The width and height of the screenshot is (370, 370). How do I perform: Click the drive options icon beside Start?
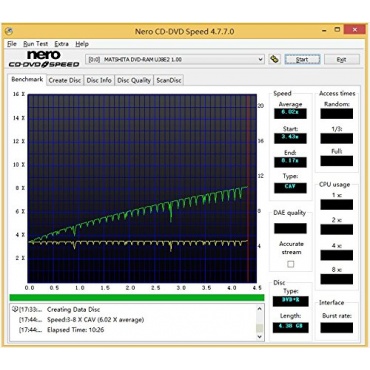(275, 59)
